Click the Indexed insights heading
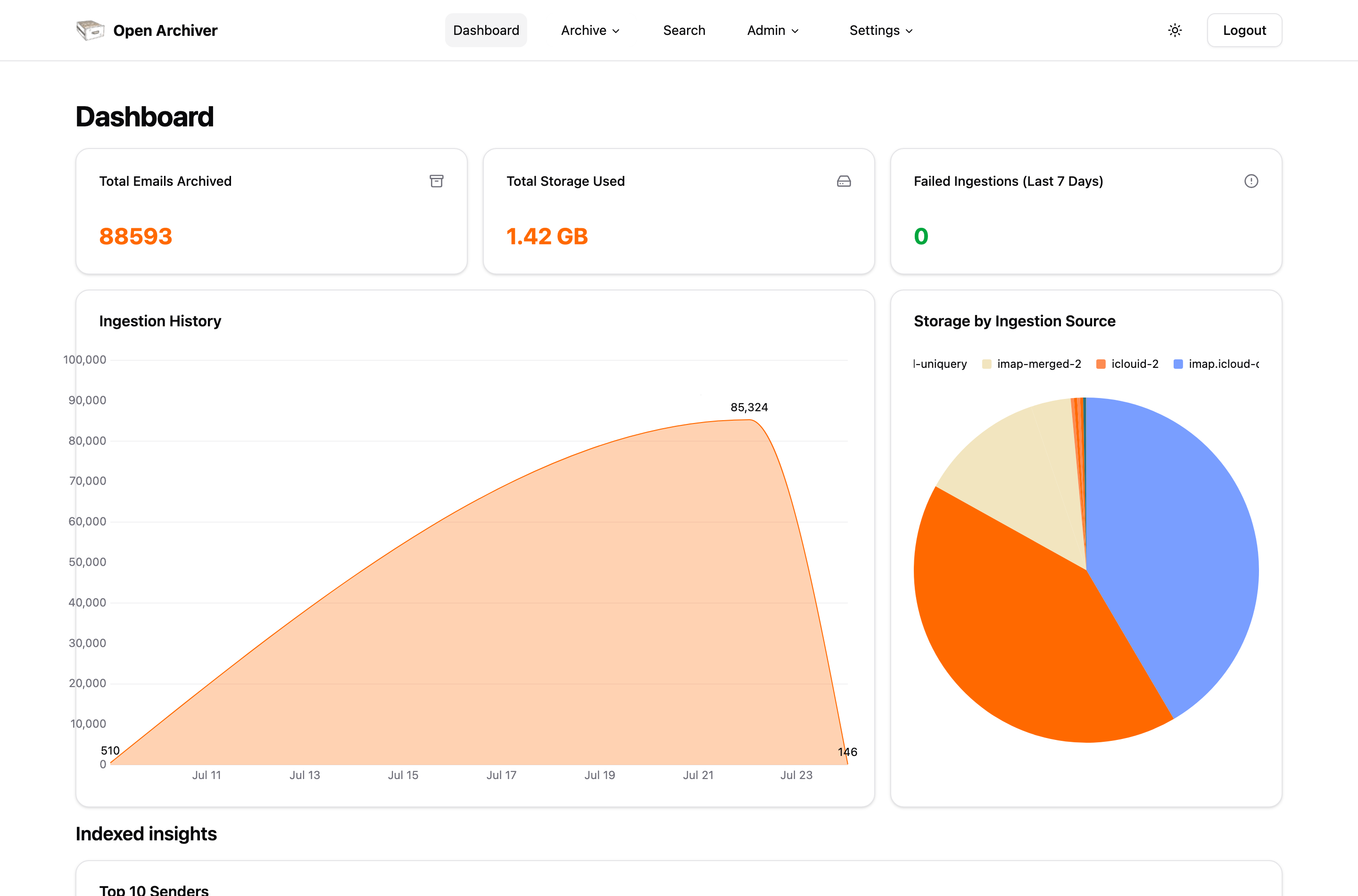Screen dimensions: 1358x896 coord(146,834)
